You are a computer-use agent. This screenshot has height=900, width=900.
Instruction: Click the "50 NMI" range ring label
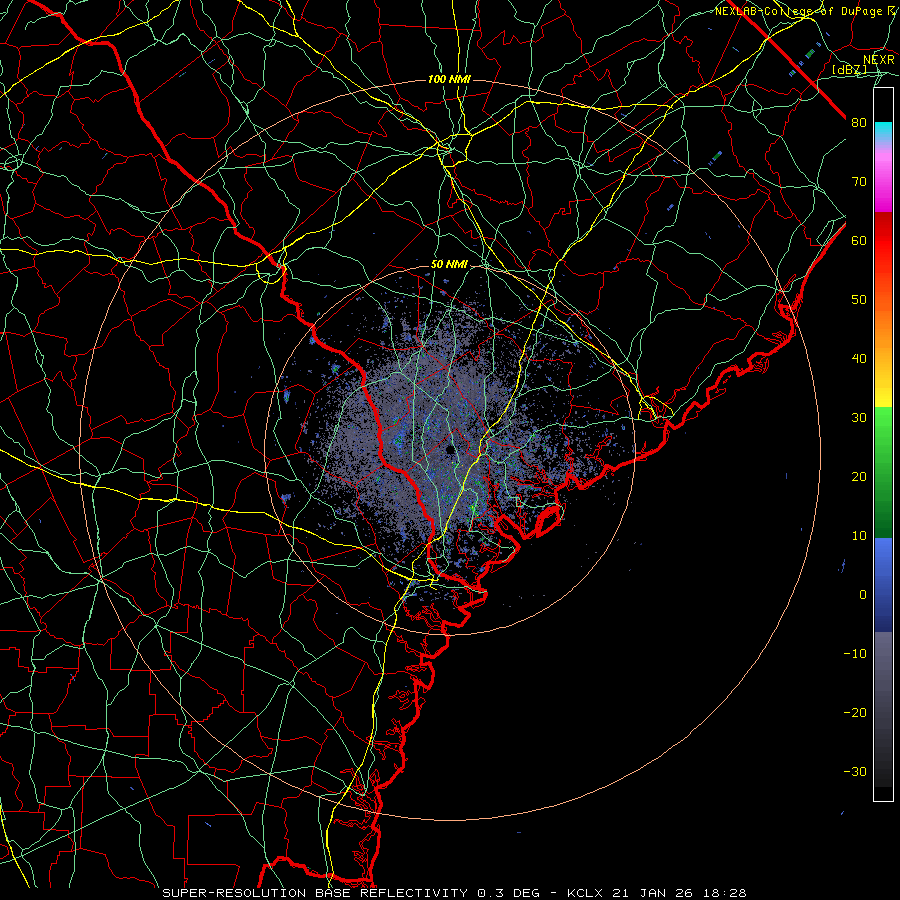point(449,265)
